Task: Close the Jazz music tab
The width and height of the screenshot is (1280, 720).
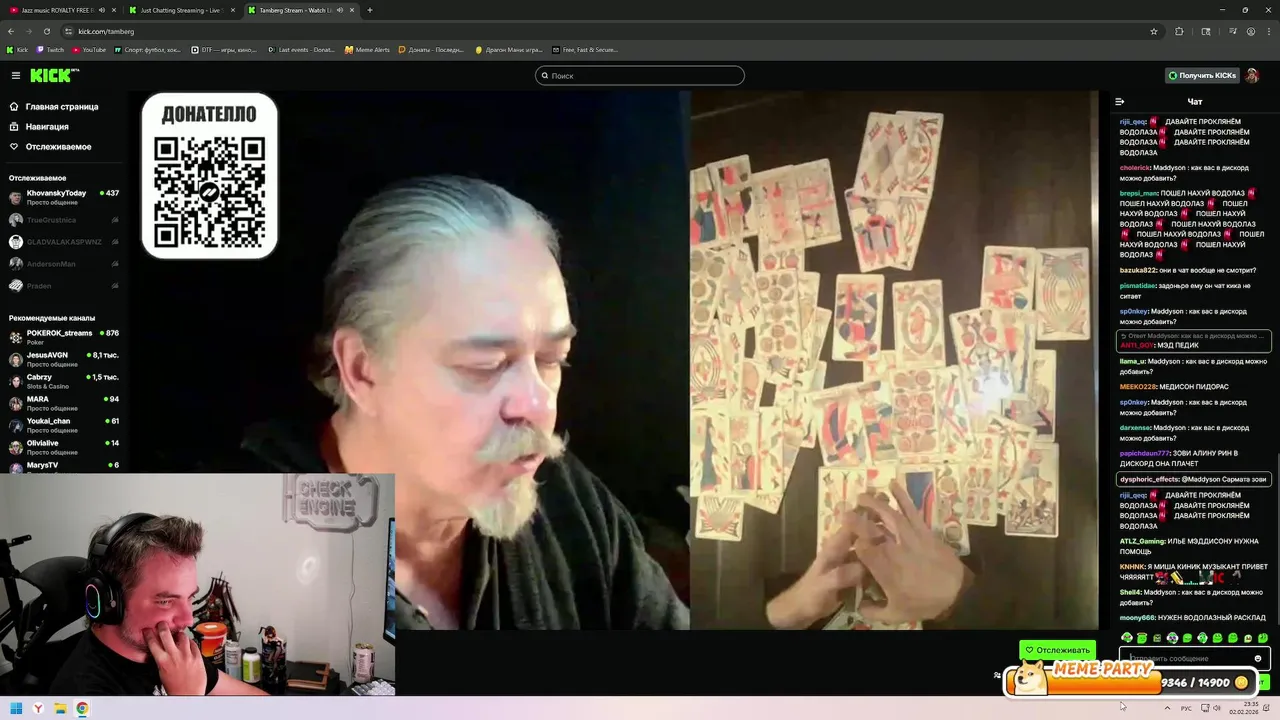Action: click(113, 10)
